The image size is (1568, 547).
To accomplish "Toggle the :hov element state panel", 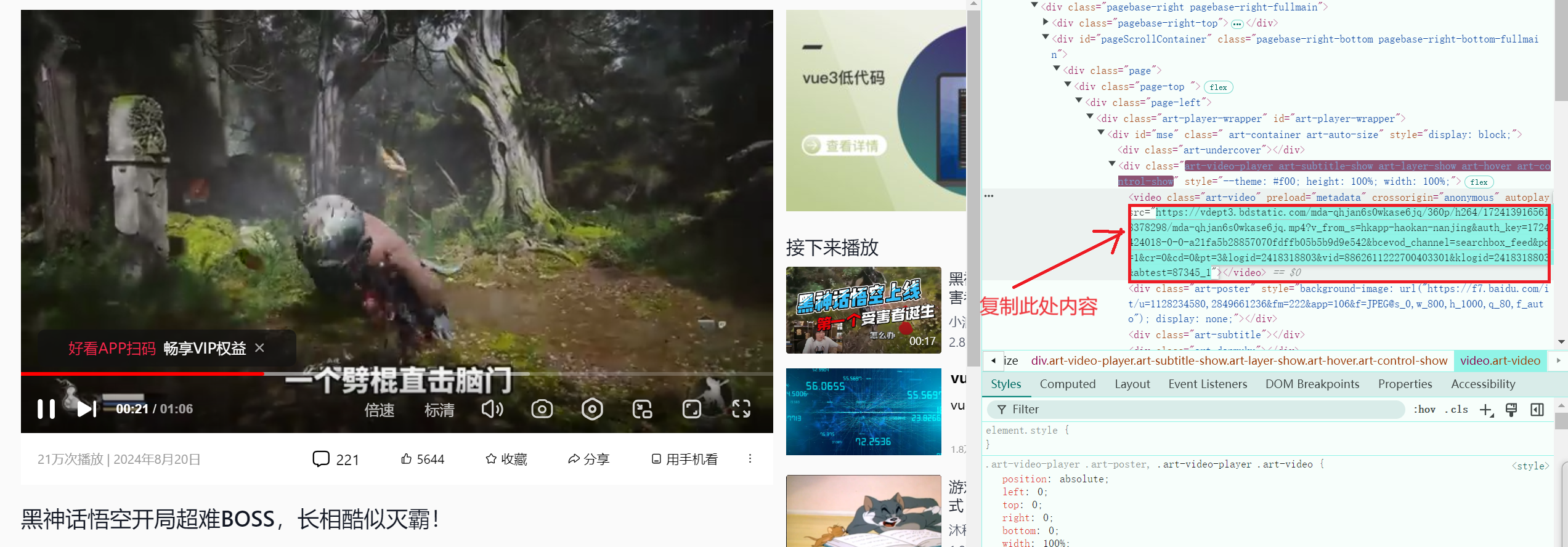I will coord(1424,410).
